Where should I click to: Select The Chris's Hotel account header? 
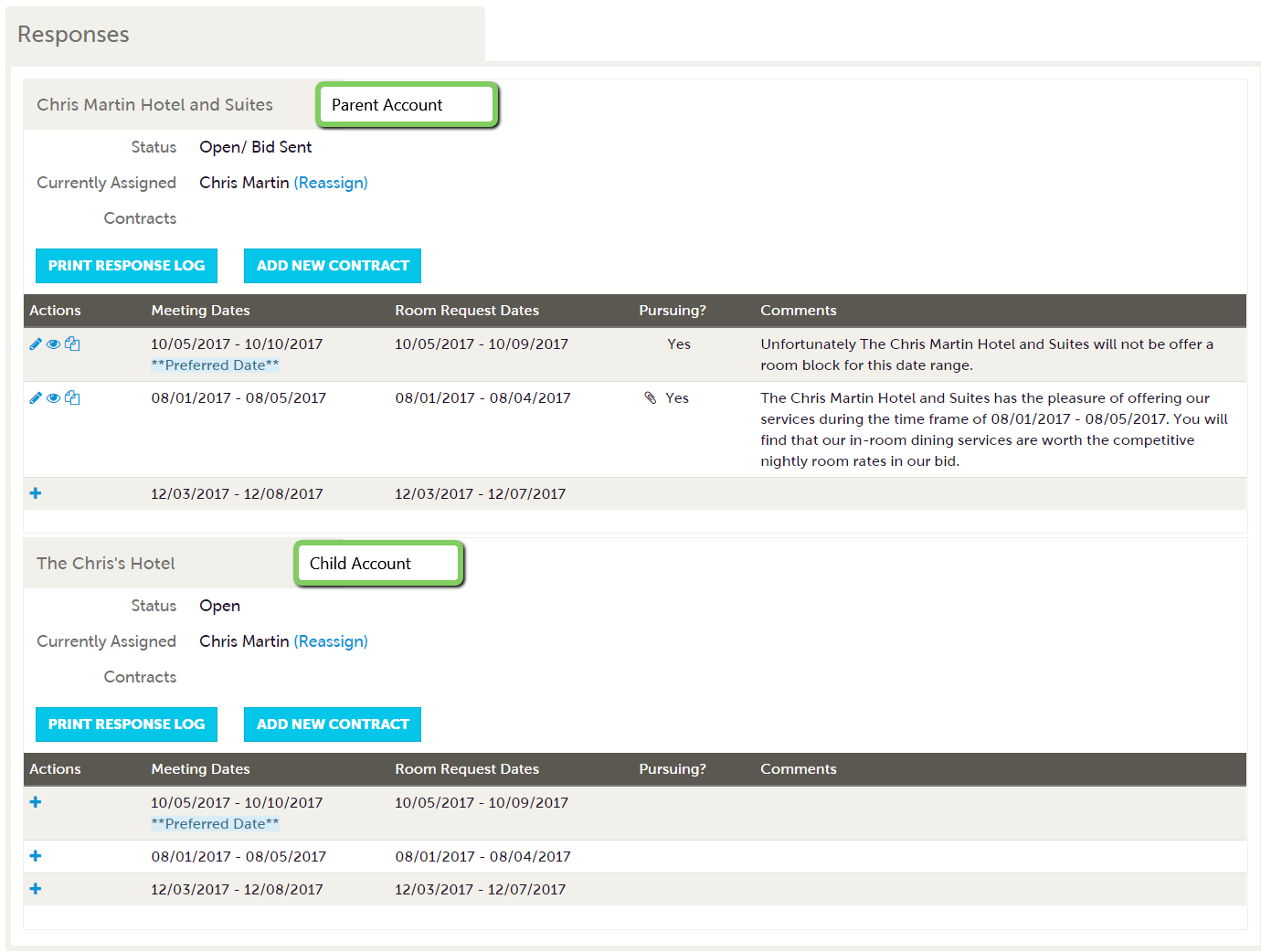[106, 564]
